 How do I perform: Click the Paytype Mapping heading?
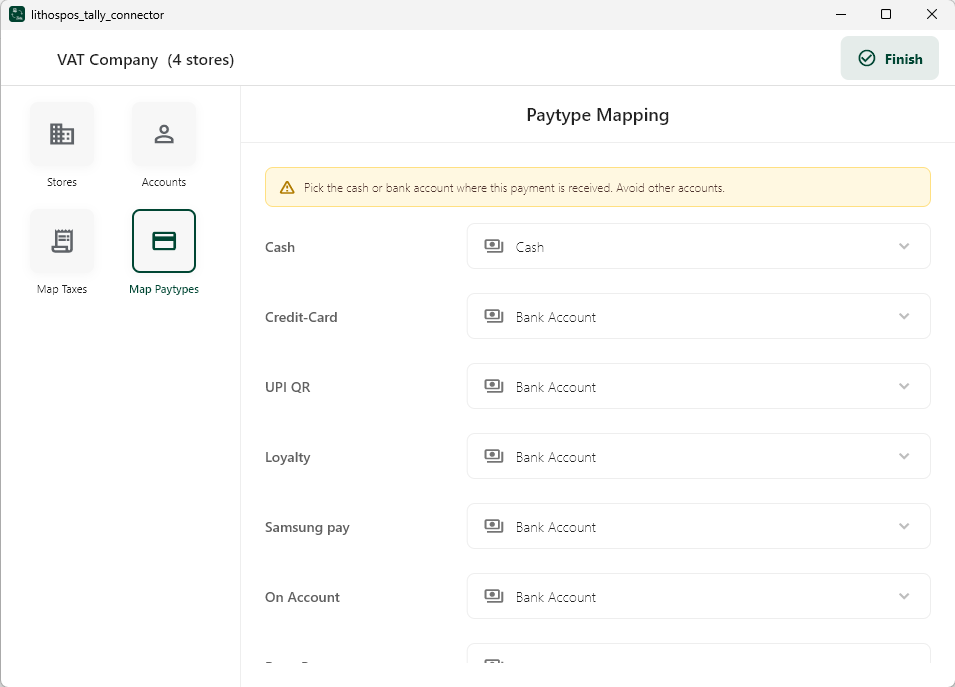597,115
